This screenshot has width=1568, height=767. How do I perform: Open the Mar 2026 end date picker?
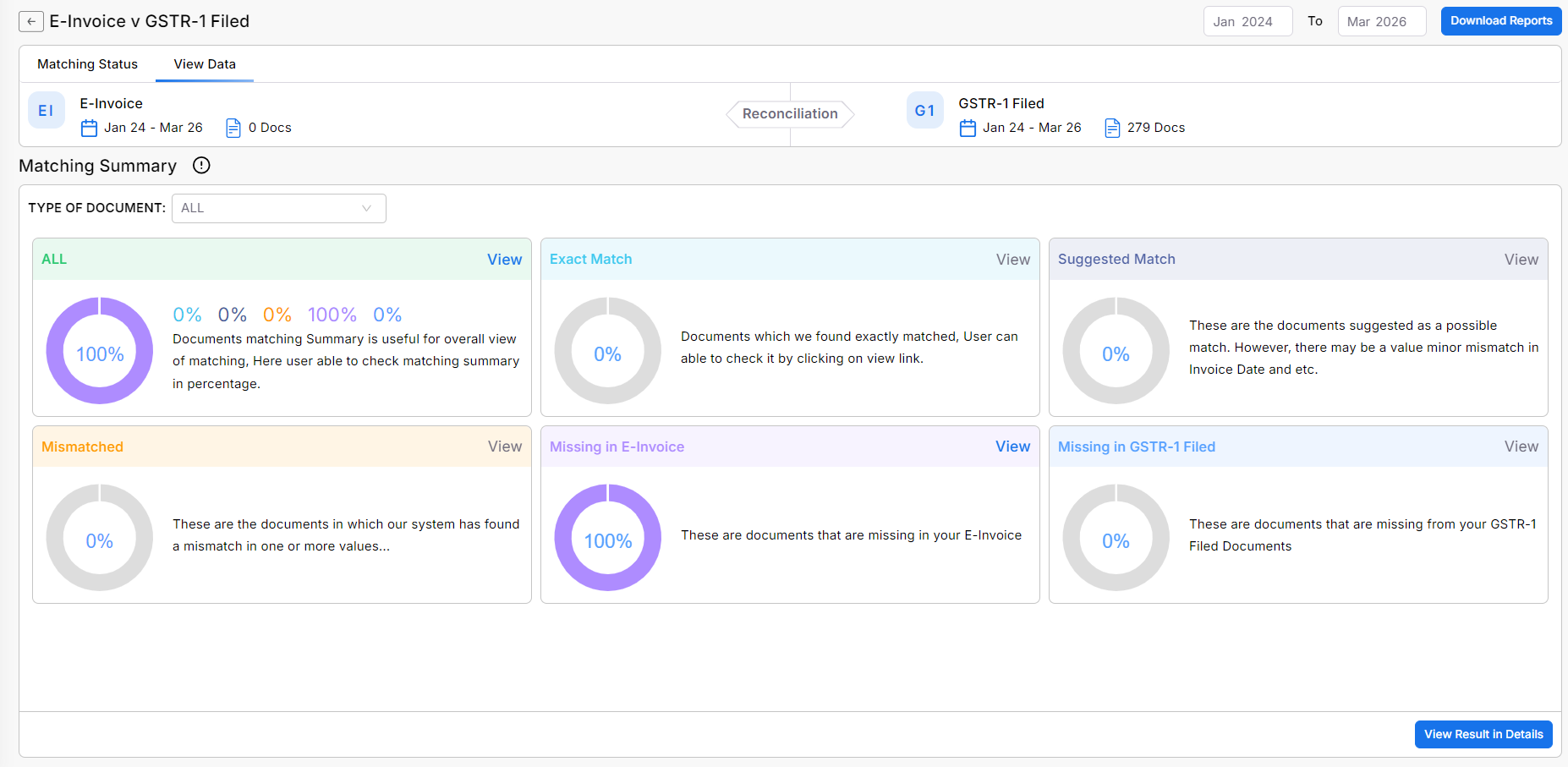pyautogui.click(x=1381, y=21)
